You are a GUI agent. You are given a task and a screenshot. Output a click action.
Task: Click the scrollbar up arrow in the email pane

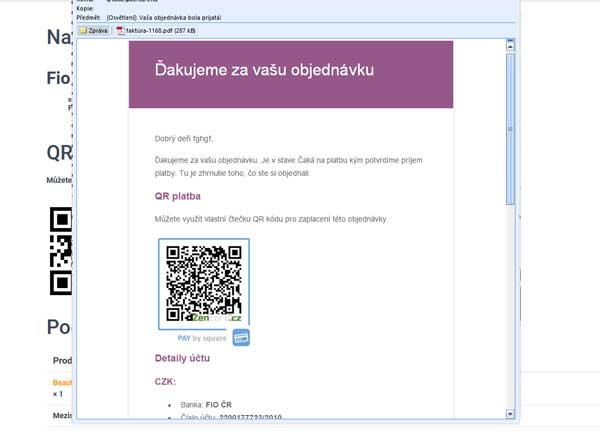tap(510, 46)
